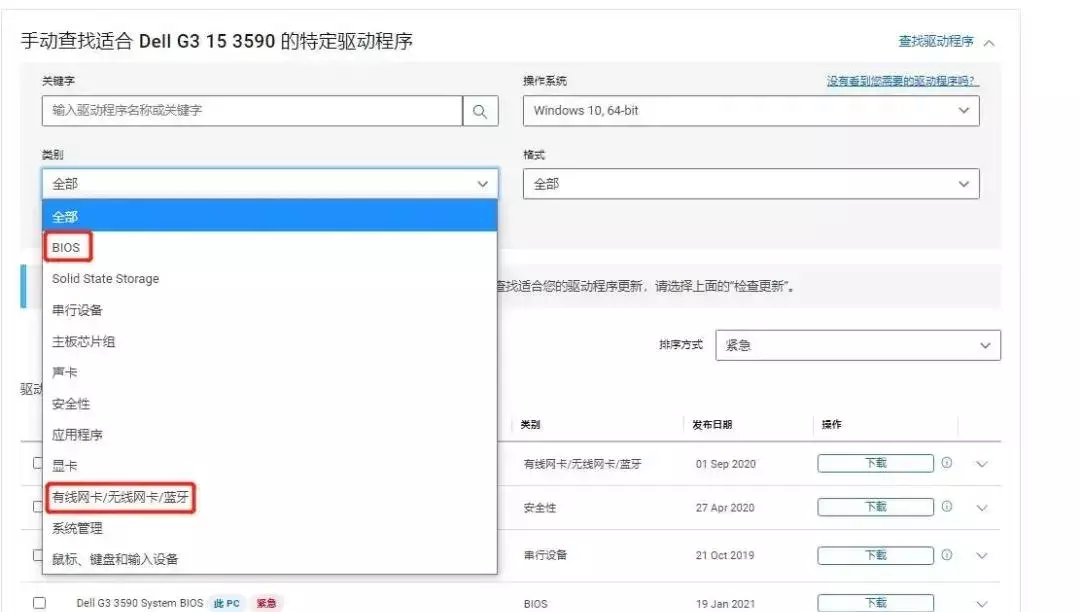Choose 鼠标、键盘和输入设备 in category list
This screenshot has height=612, width=1080.
(270, 559)
